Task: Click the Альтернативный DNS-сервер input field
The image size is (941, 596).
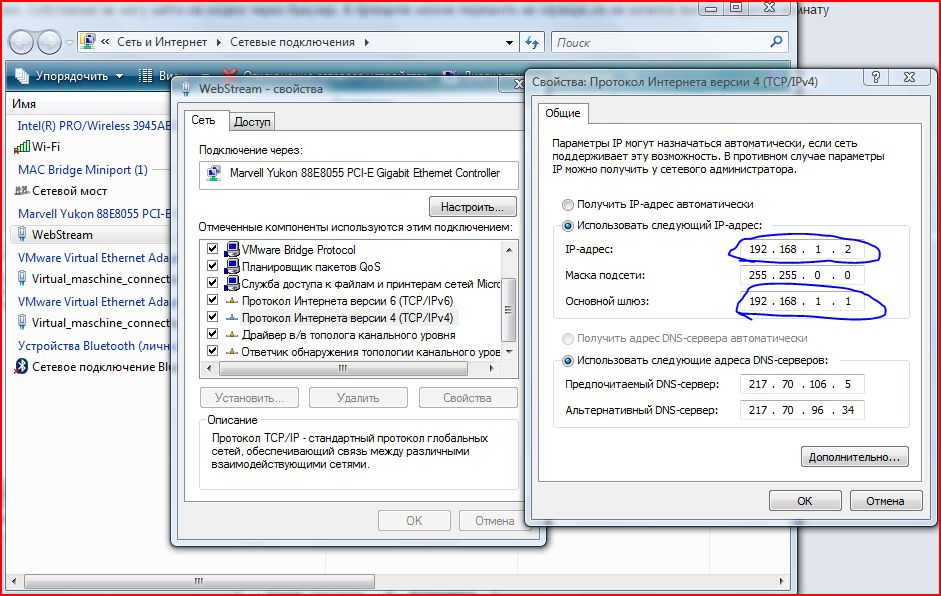Action: tap(802, 410)
